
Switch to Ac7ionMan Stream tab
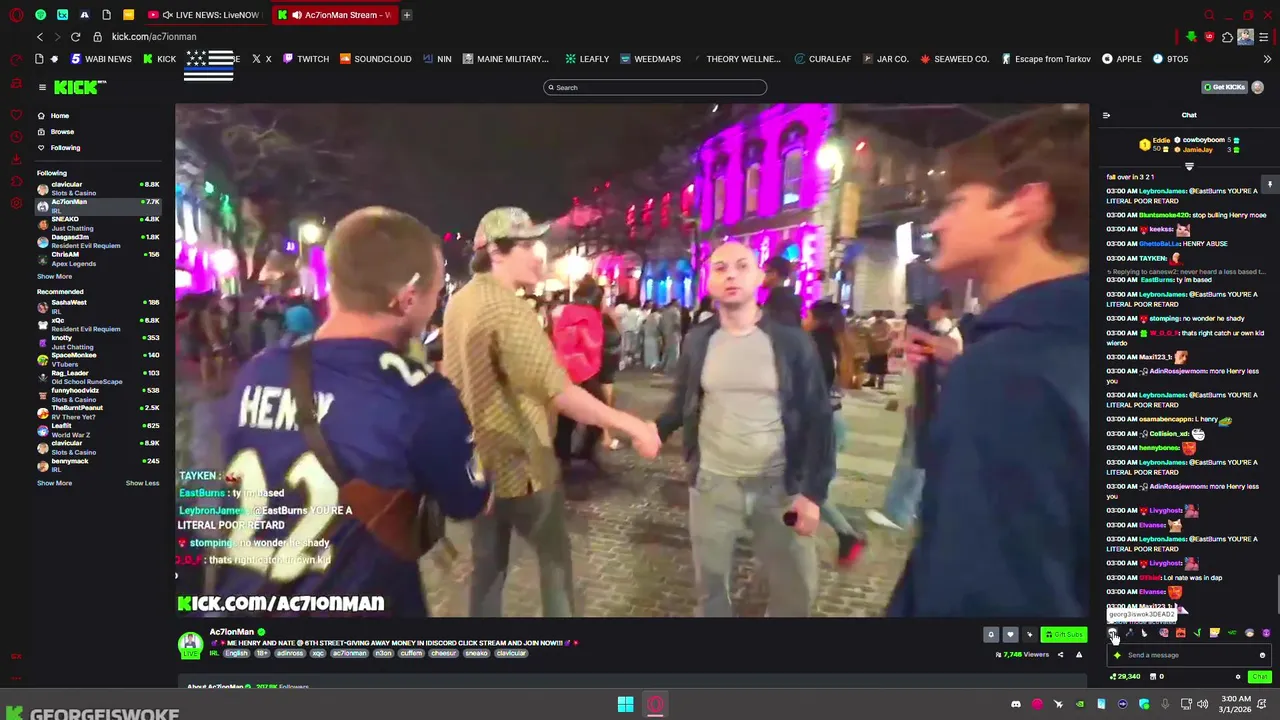pos(336,15)
